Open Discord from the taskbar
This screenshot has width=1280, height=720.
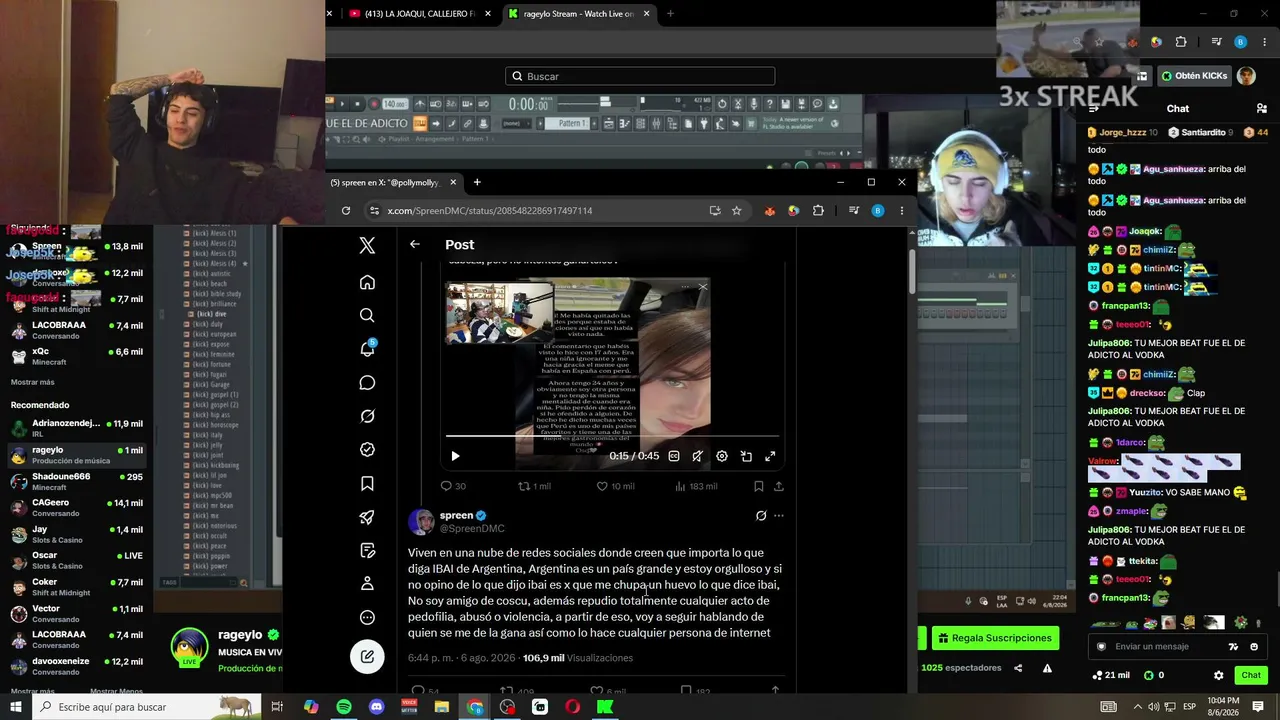point(376,707)
